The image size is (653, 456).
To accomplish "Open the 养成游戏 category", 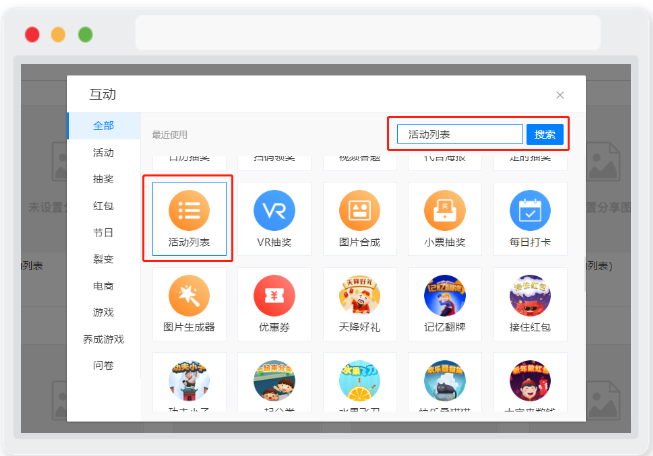I will tap(104, 339).
